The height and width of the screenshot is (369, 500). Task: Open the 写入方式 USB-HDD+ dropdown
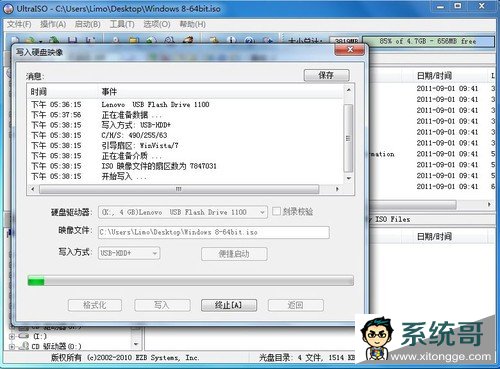point(129,253)
